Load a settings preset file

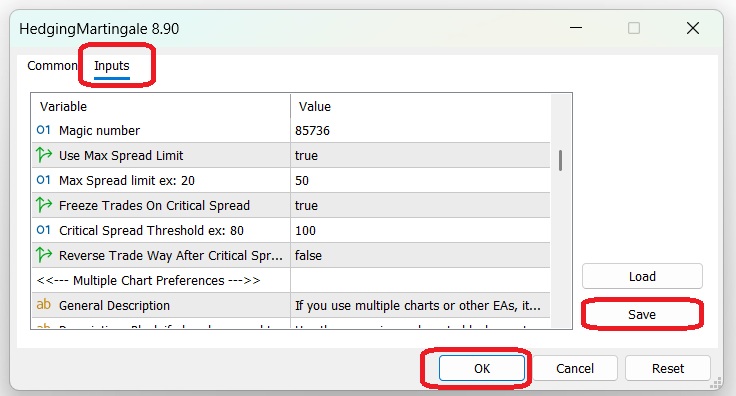pos(642,276)
